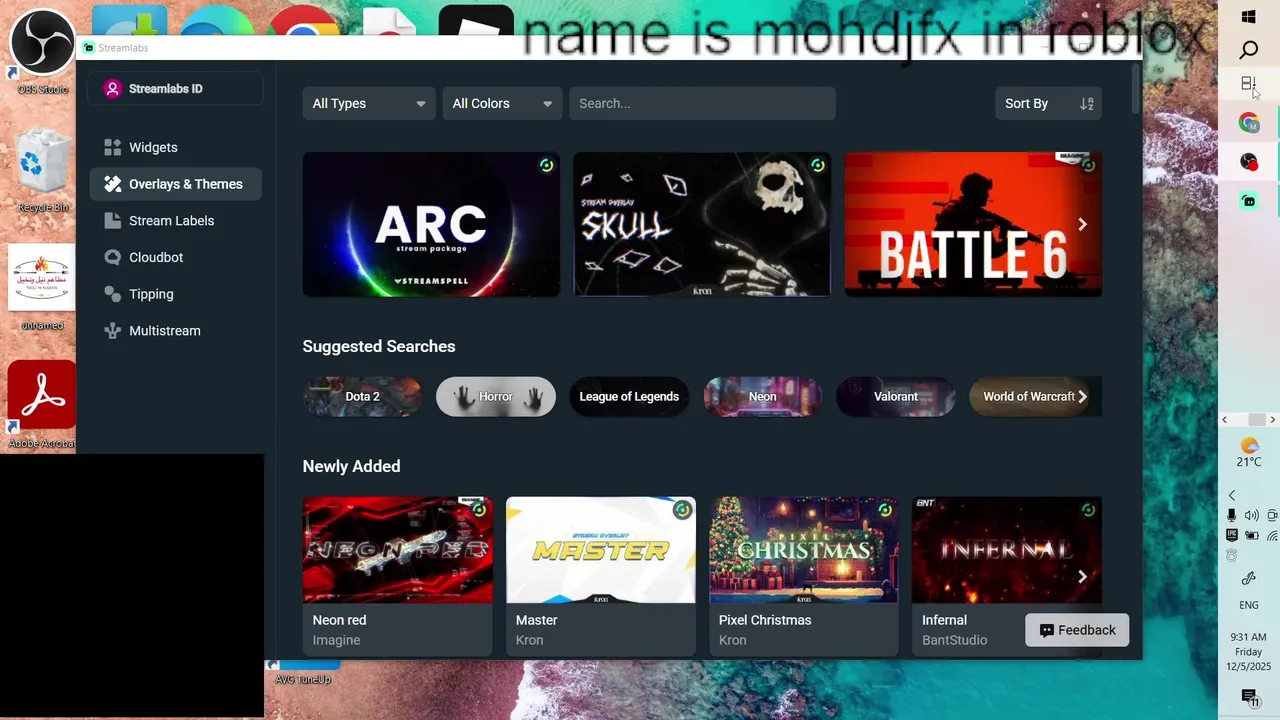Open the Tipping section

click(x=175, y=294)
